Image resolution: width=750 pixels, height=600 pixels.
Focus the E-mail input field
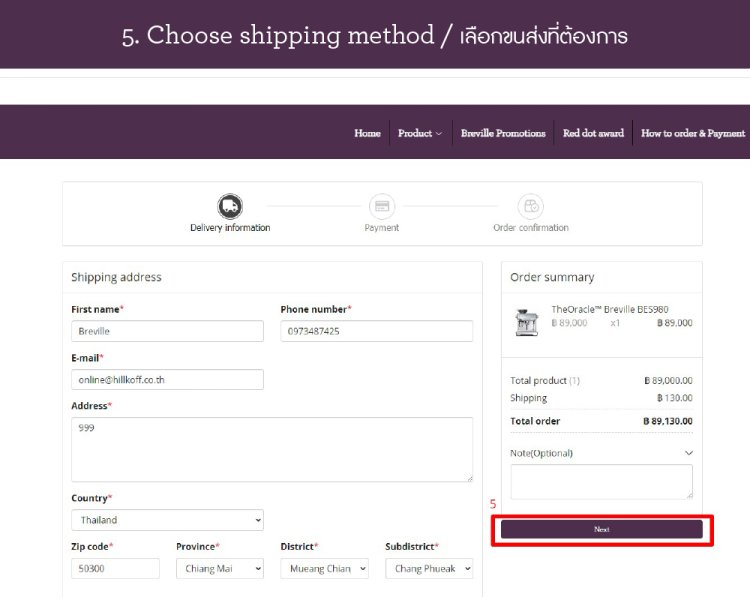point(167,379)
